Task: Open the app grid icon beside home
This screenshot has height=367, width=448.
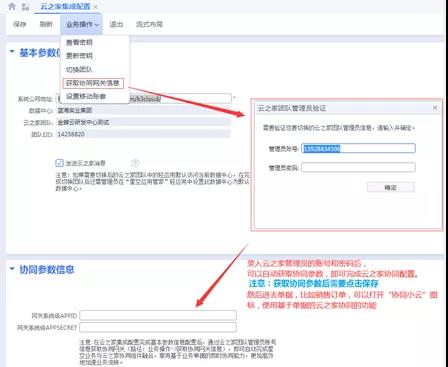Action: tap(26, 6)
